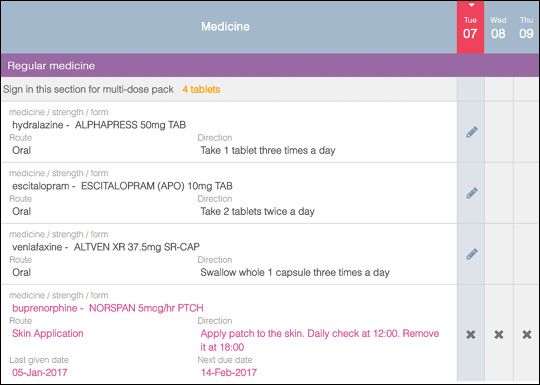Click next due date 14-Feb-2017
Image resolution: width=540 pixels, height=385 pixels.
pos(229,373)
